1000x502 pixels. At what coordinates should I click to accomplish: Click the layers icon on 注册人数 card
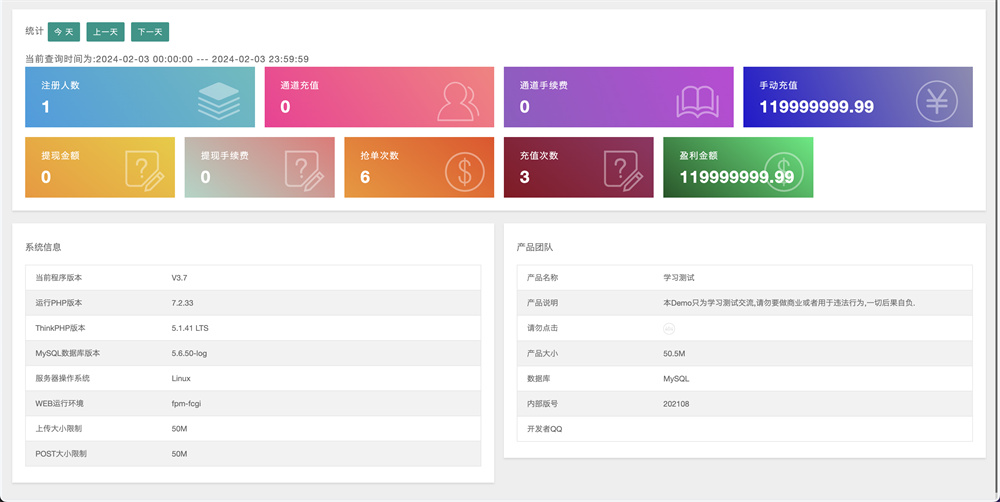tap(218, 99)
